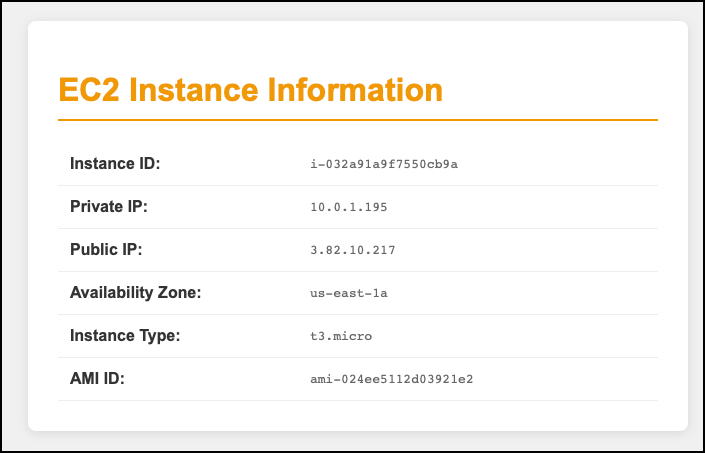The width and height of the screenshot is (705, 453).
Task: Click the 'Public IP:' label
Action: pos(106,250)
